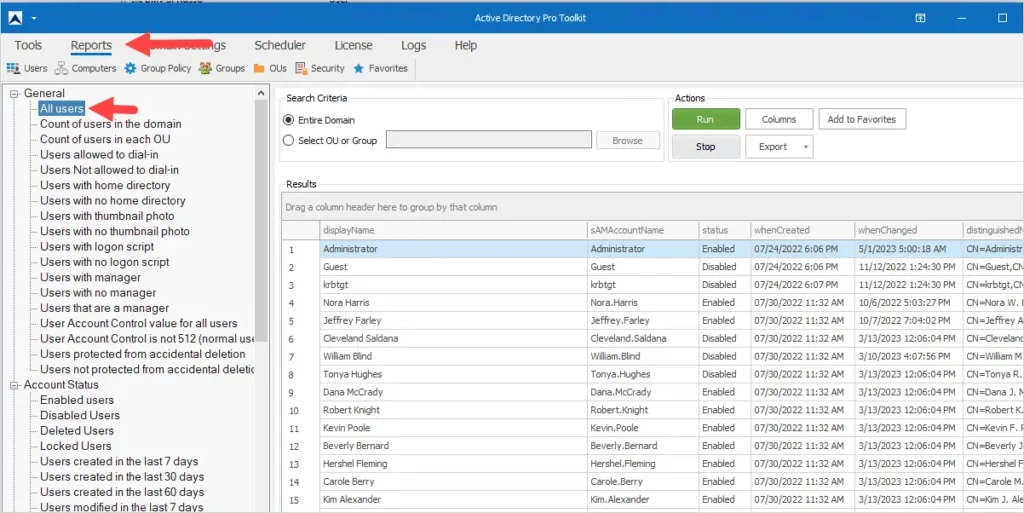Screen dimensions: 1024x513
Task: Open the Logs tab
Action: (413, 45)
